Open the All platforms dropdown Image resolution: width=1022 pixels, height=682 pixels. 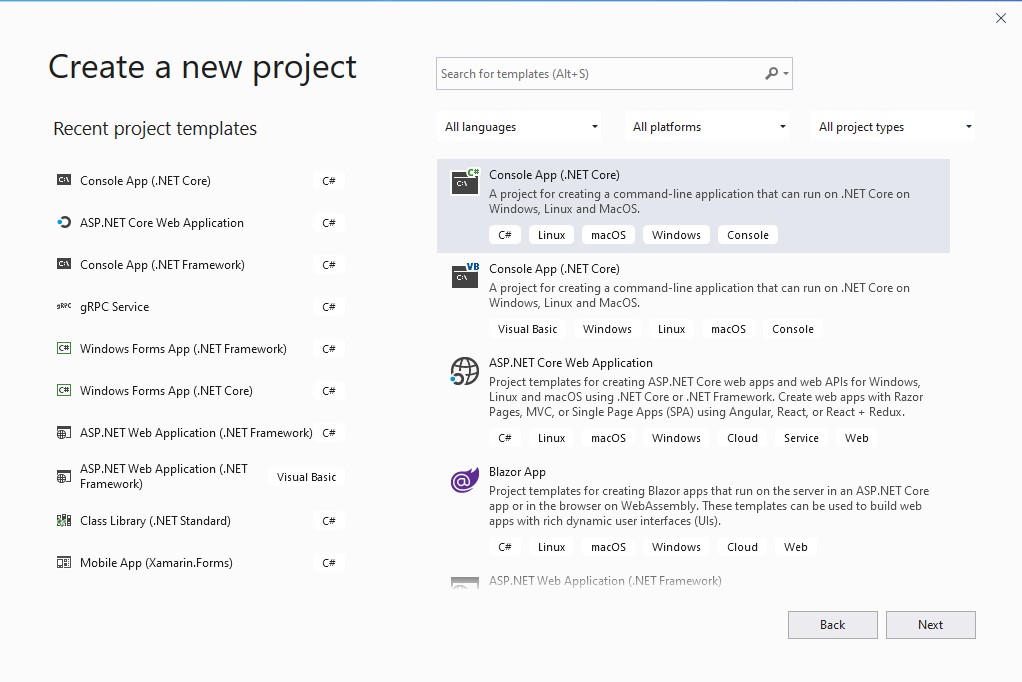[707, 126]
